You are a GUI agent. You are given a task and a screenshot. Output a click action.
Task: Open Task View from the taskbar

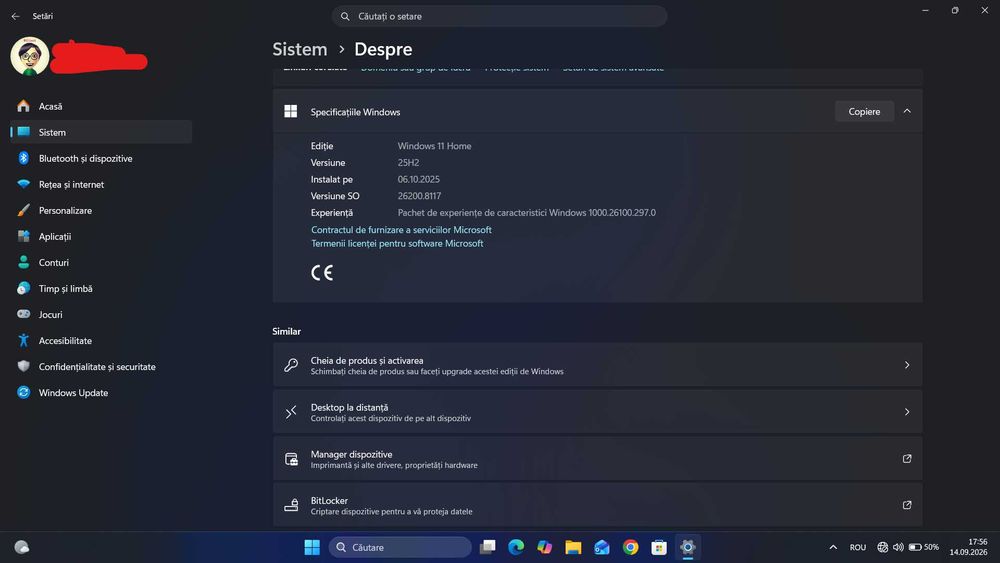point(488,547)
